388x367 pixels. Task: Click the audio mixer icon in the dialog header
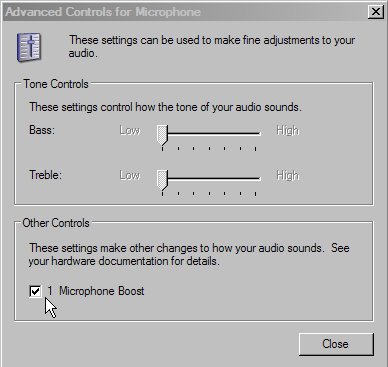[29, 47]
